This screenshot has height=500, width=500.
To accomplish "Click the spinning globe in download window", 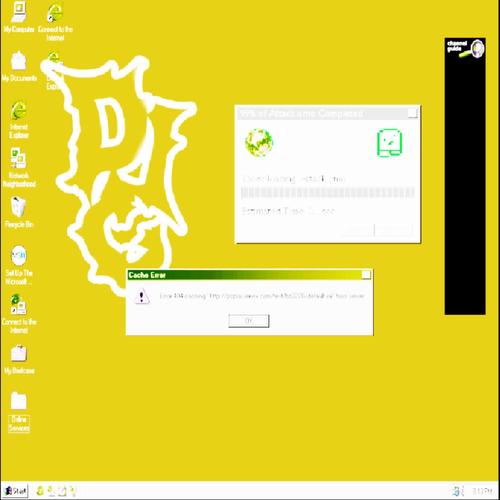I will click(x=259, y=143).
